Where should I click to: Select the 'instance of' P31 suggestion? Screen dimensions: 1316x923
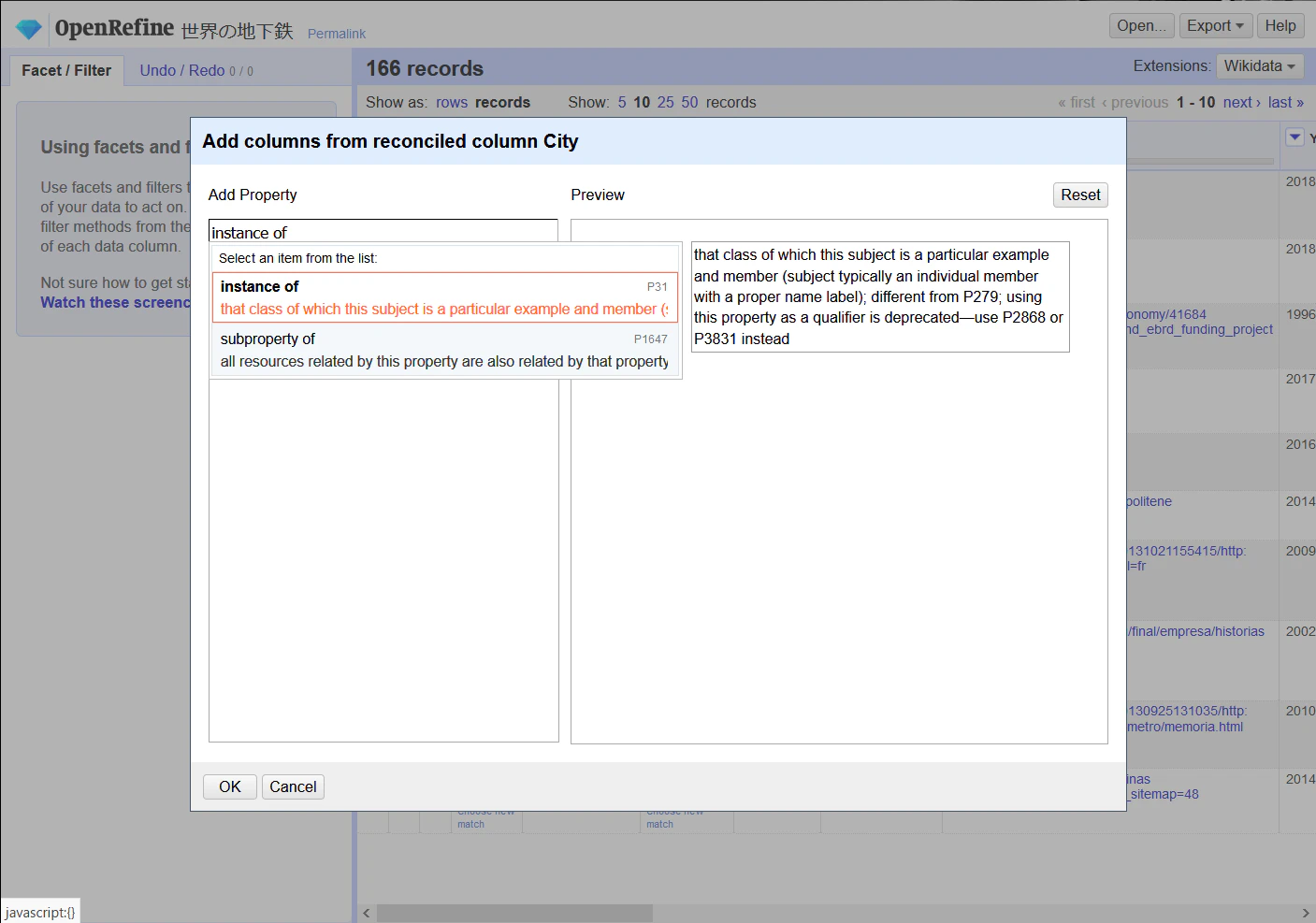point(445,297)
